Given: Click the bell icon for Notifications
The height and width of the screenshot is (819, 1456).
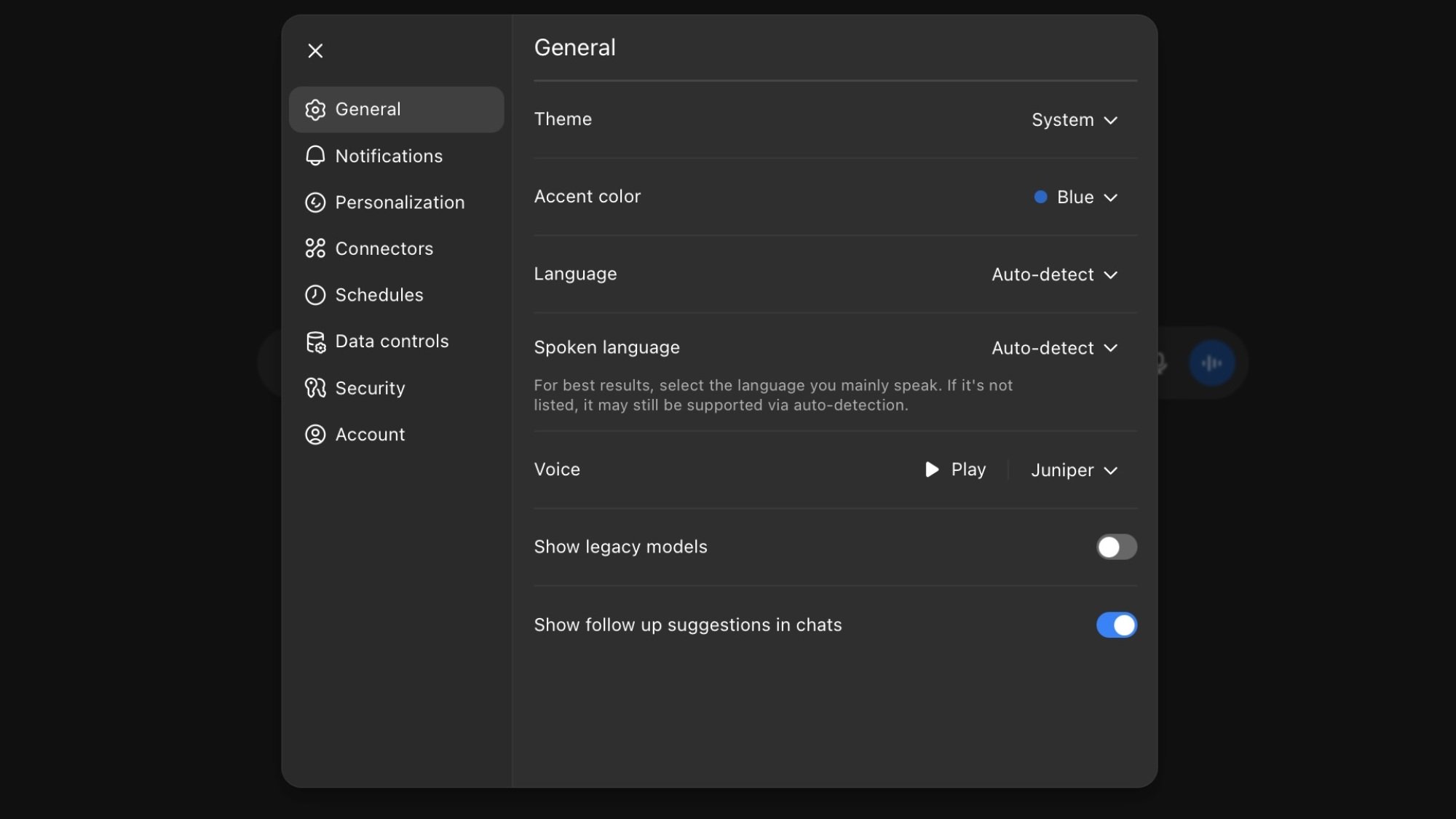Looking at the screenshot, I should tap(315, 156).
